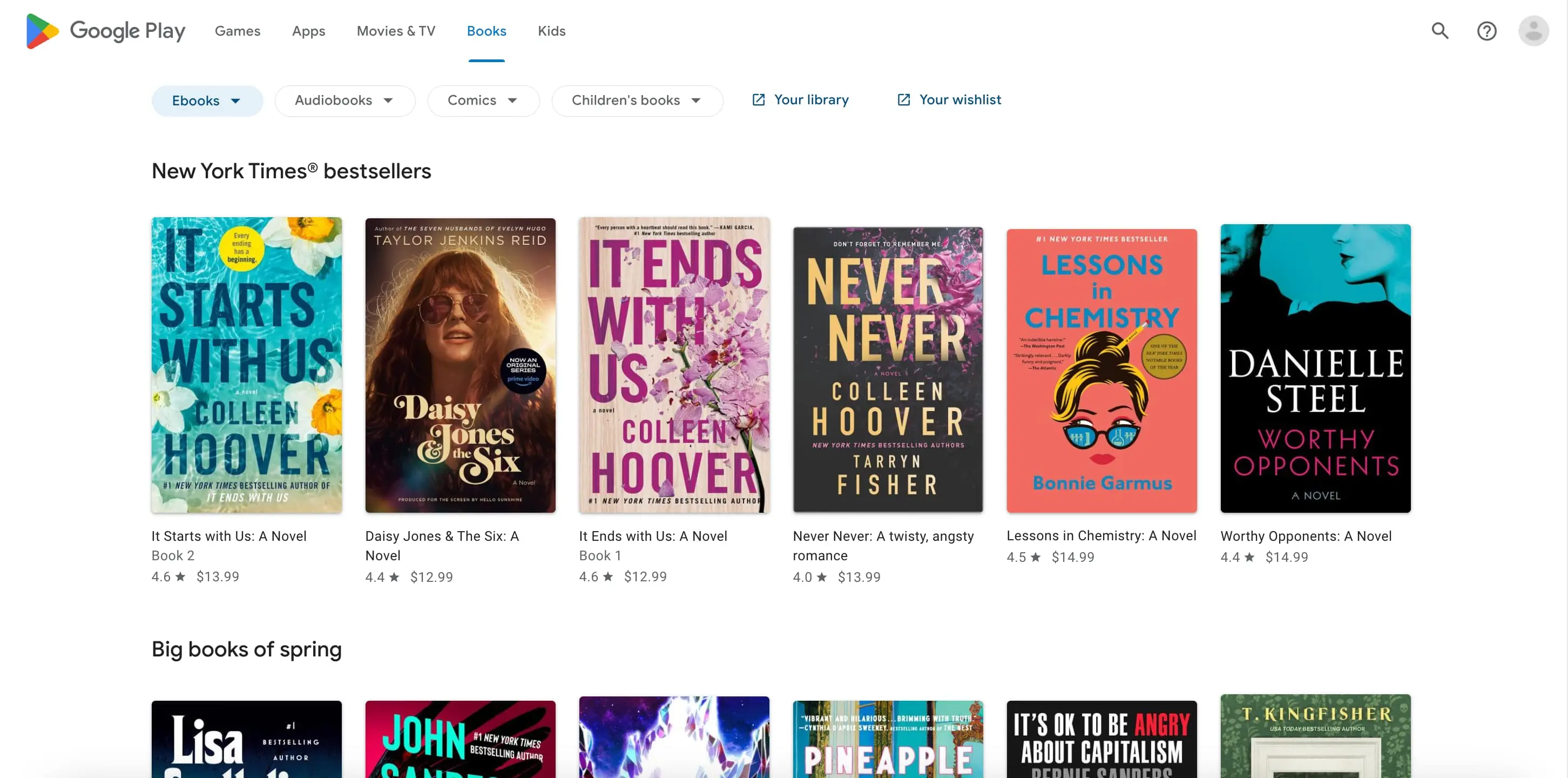Click the 4.4 star rating under Worthy Opponents
This screenshot has height=778, width=1568.
point(1237,558)
